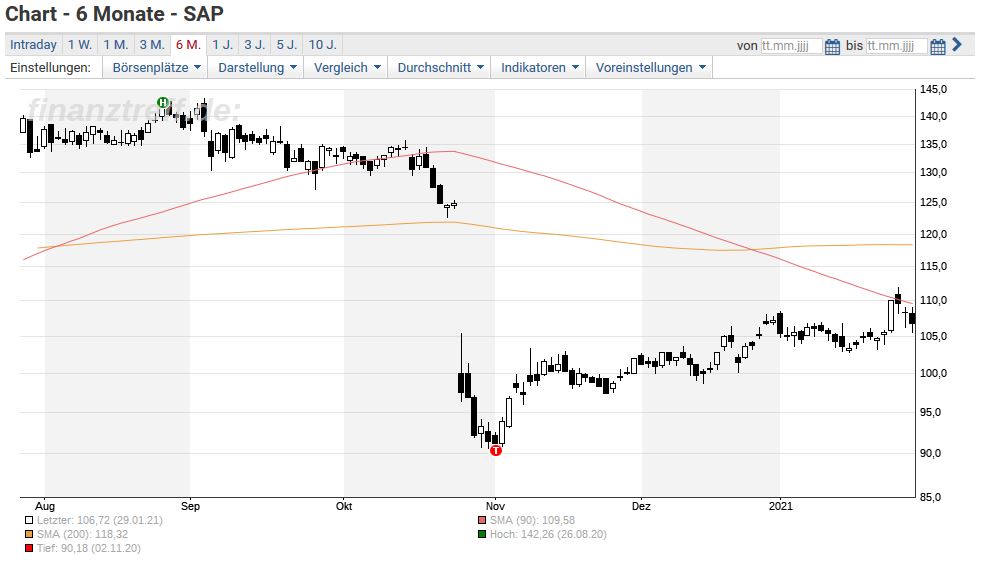This screenshot has height=562, width=984.
Task: Click the 'Tief: 90,18 (02.11.20)' legend text
Action: (88, 549)
